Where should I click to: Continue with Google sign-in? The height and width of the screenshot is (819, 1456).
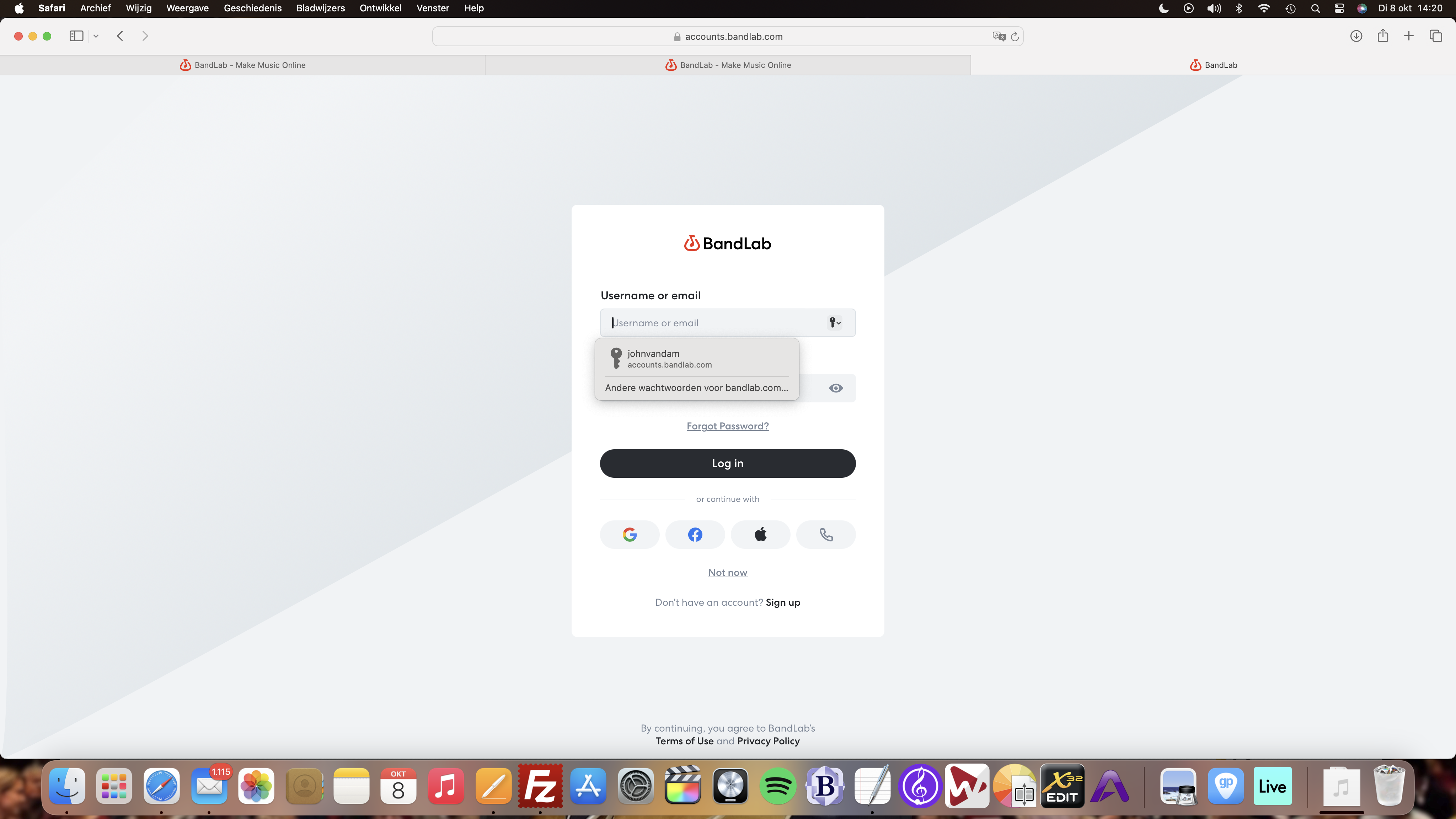coord(630,534)
